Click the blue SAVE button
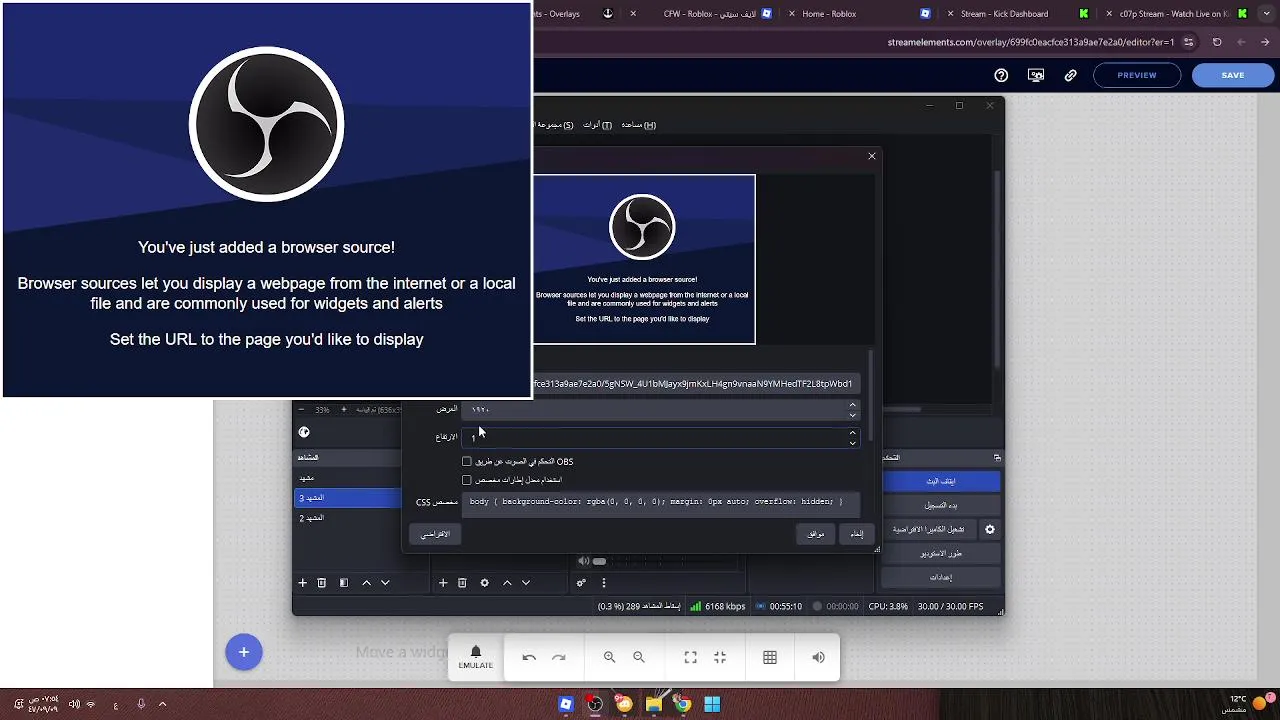Image resolution: width=1280 pixels, height=720 pixels. coord(1233,75)
